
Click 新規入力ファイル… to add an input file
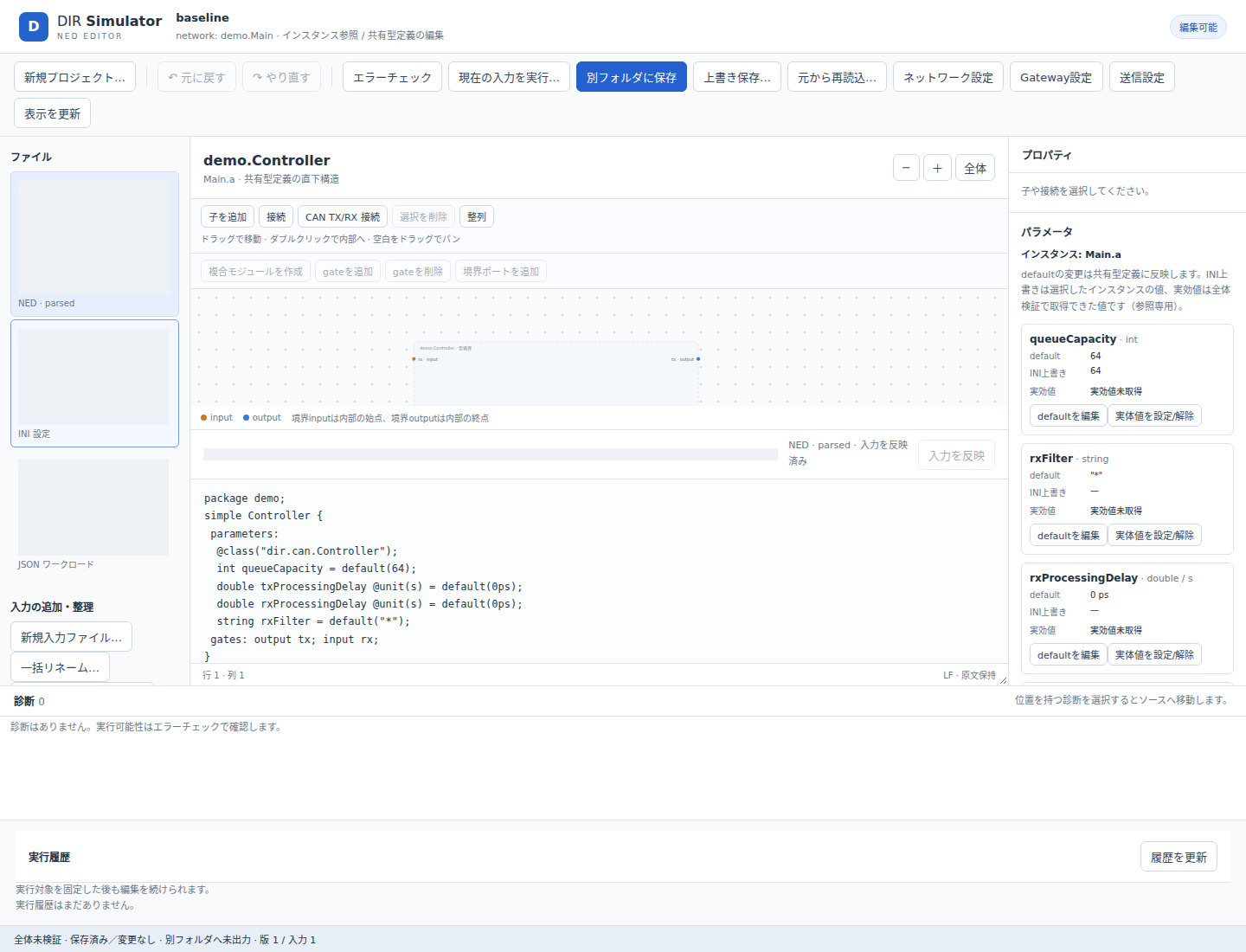tap(71, 637)
